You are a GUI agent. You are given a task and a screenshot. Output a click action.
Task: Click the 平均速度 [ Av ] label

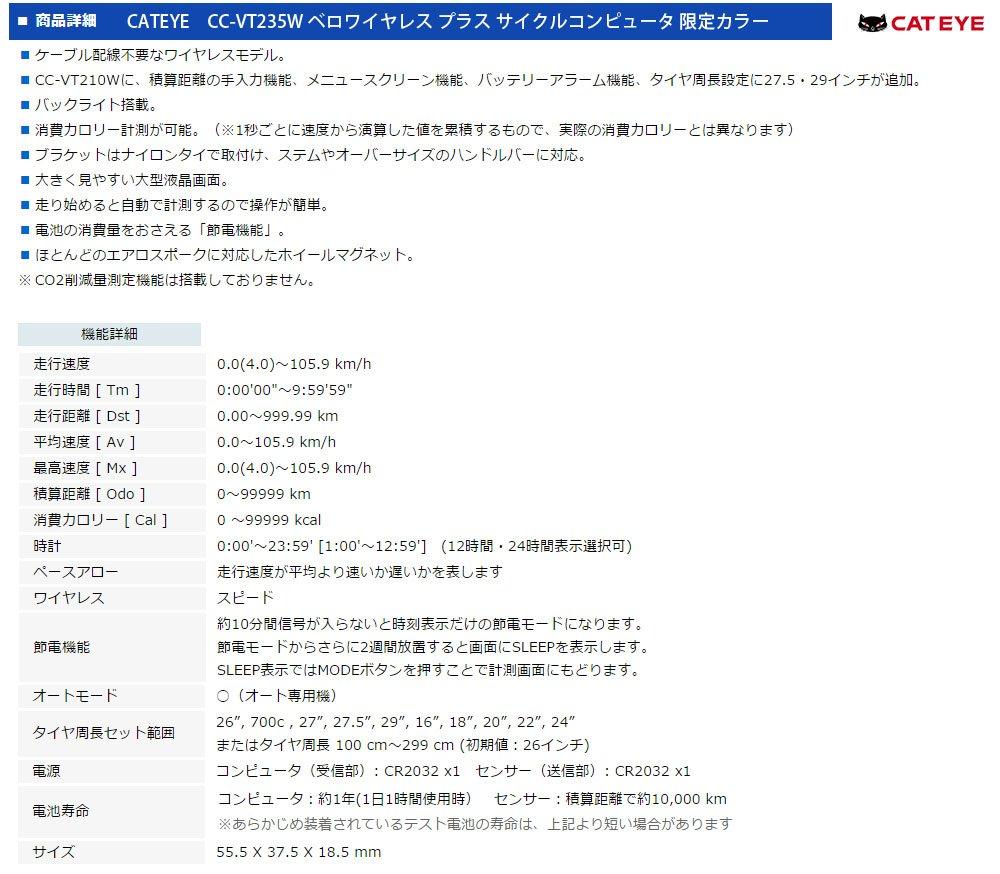84,442
